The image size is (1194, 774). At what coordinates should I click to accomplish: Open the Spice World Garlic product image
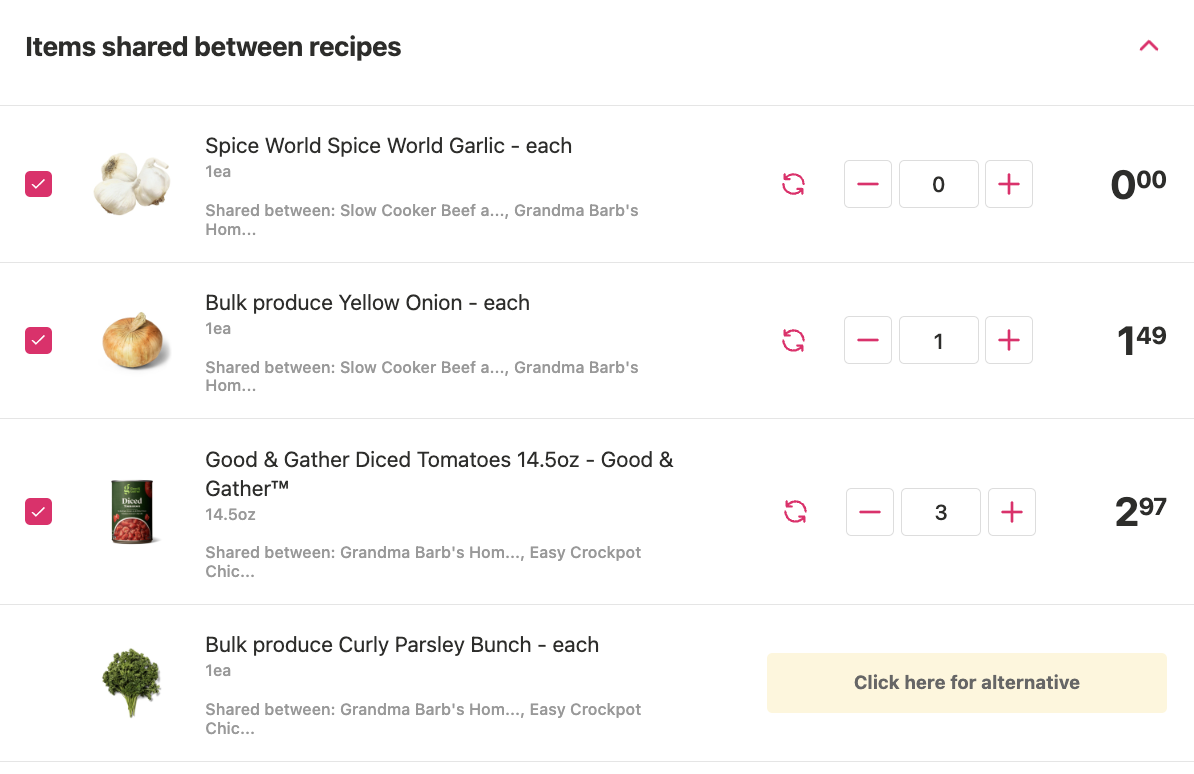pos(132,184)
